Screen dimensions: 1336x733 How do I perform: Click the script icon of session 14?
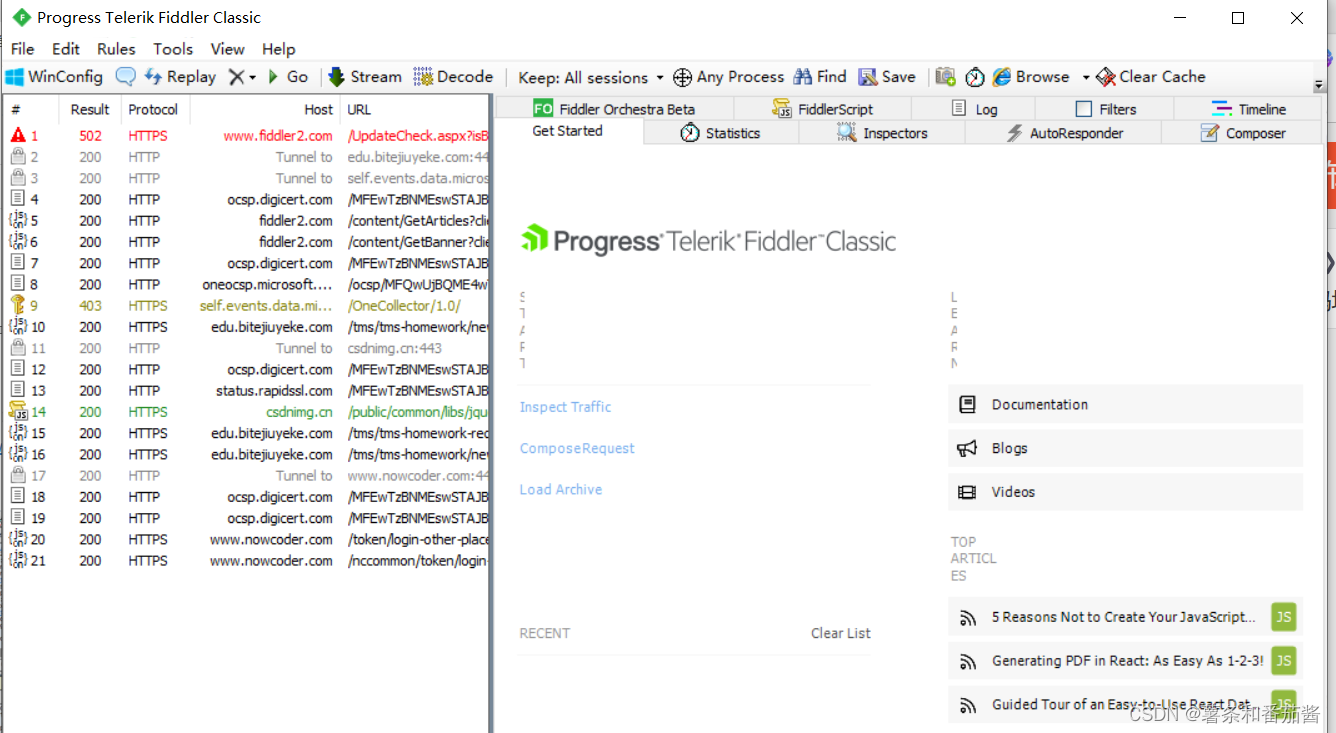point(18,411)
